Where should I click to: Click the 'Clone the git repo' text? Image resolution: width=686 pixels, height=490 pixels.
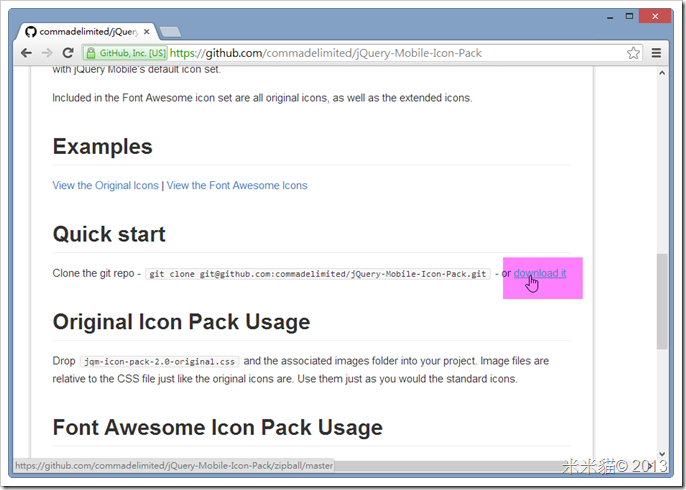(93, 273)
